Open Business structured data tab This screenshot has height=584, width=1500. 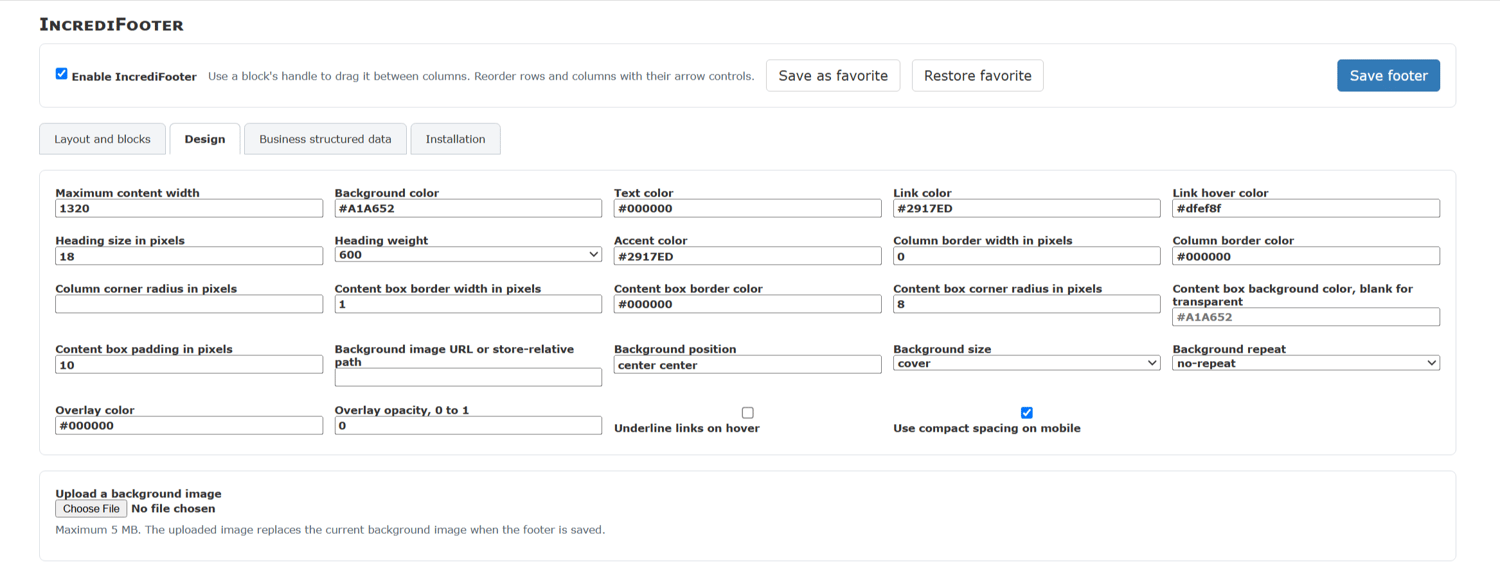click(x=325, y=139)
